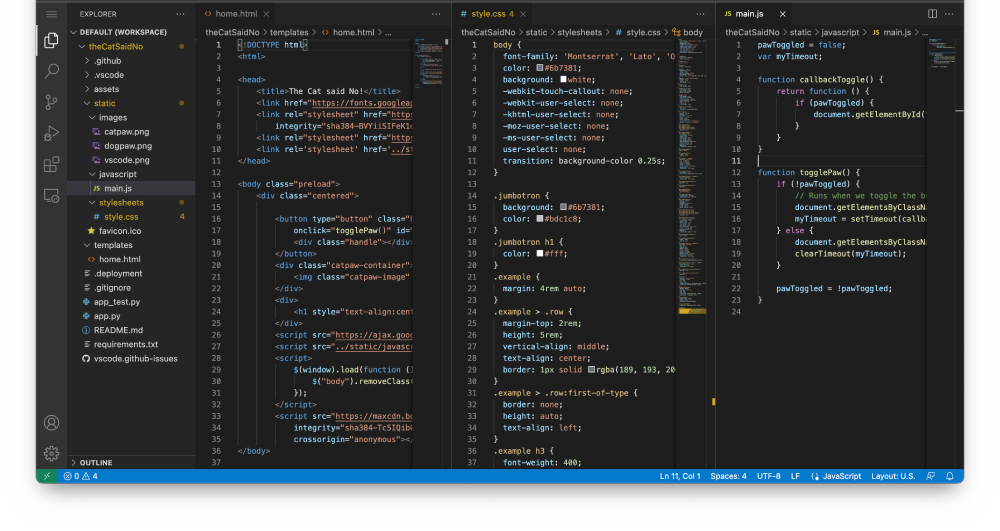
Task: Collapse the stylesheets folder
Action: coord(120,202)
